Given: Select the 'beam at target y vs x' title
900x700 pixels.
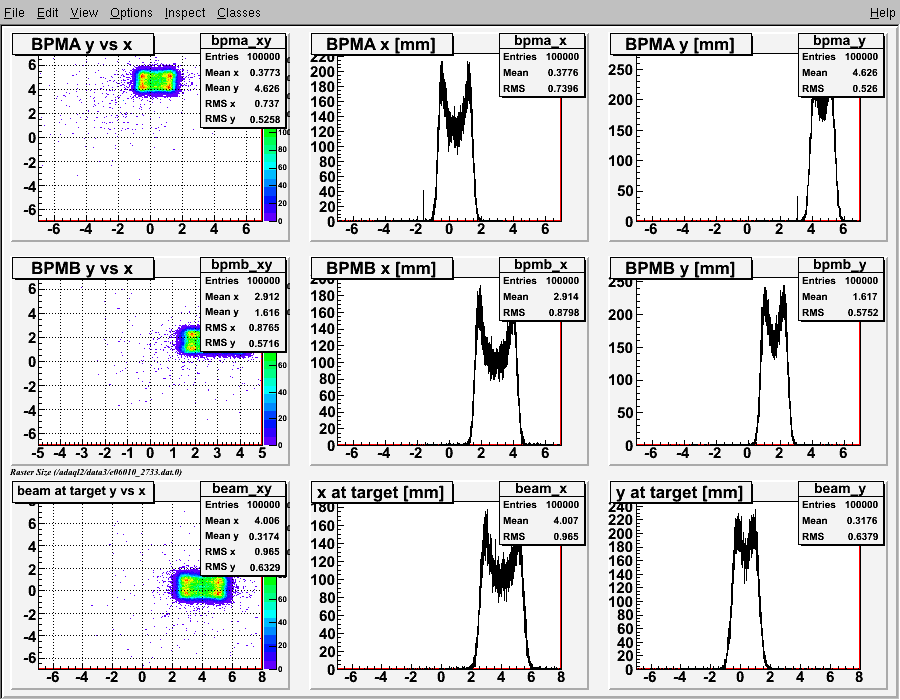Looking at the screenshot, I should [83, 491].
